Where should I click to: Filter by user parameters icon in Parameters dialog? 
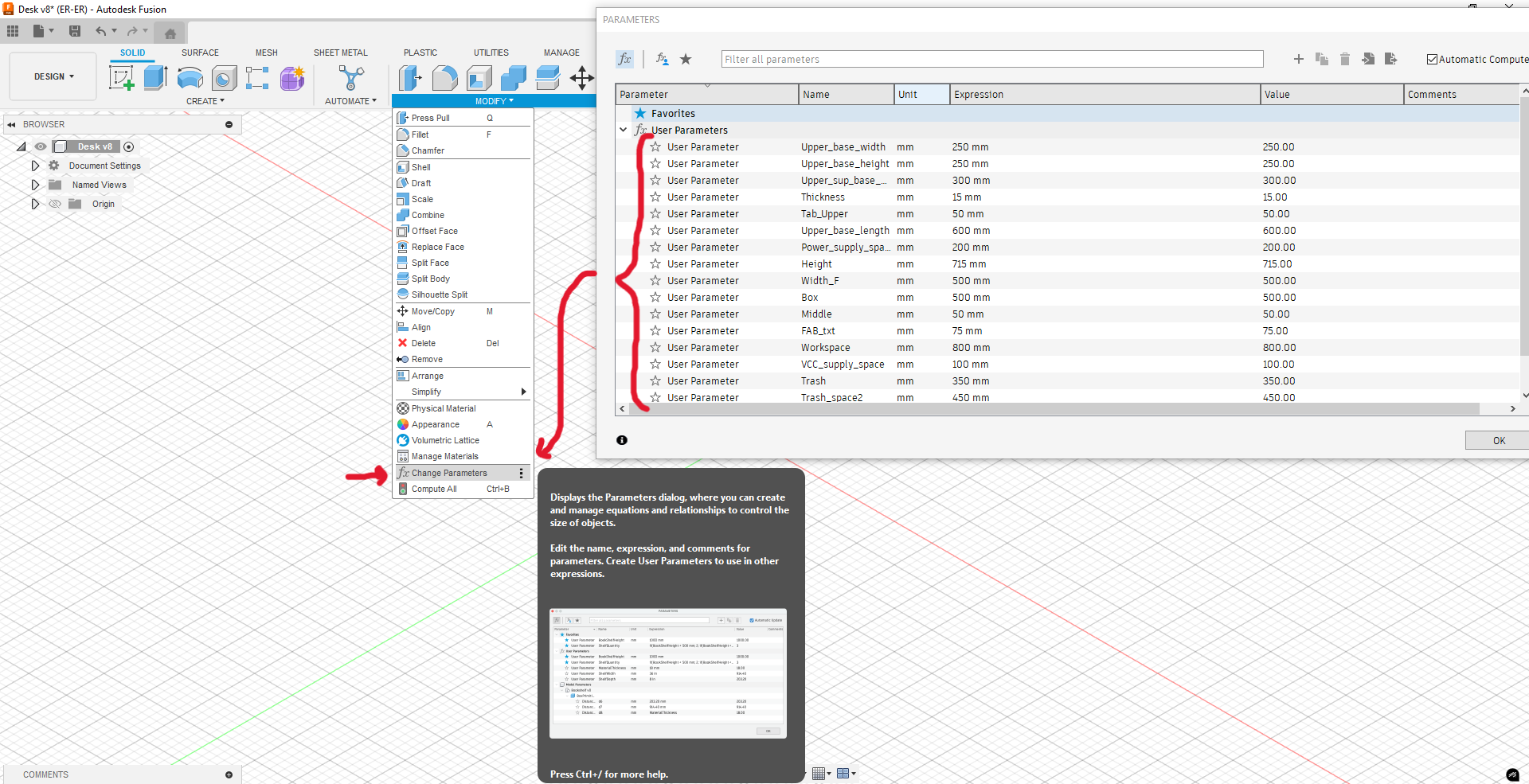[662, 59]
